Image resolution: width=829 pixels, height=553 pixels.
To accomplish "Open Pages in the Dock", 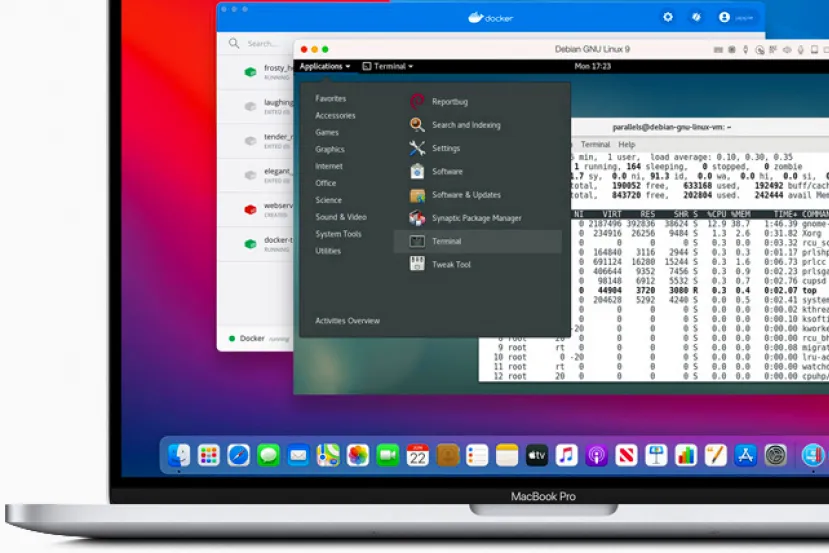I will coord(716,455).
